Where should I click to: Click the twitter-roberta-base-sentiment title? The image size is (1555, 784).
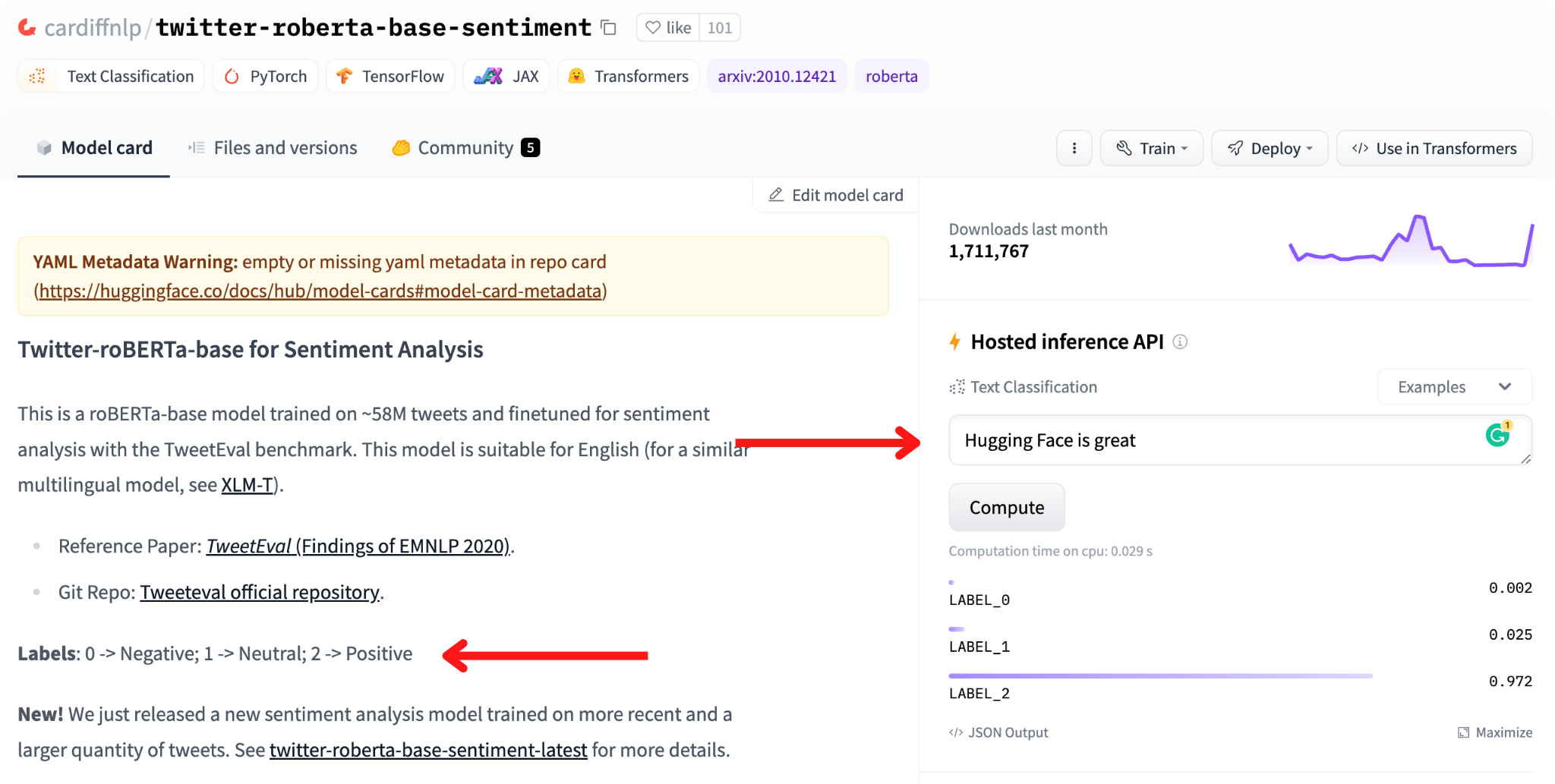pos(374,28)
